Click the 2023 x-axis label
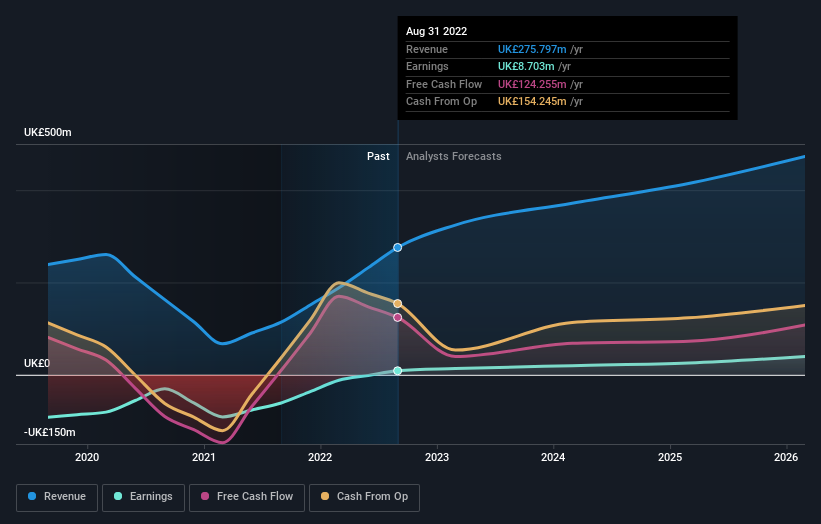 (437, 457)
